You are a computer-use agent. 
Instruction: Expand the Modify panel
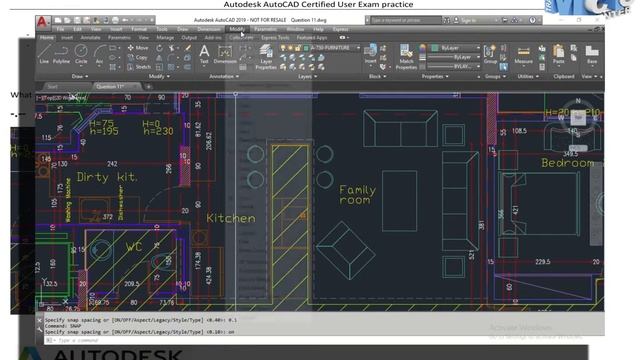click(160, 76)
